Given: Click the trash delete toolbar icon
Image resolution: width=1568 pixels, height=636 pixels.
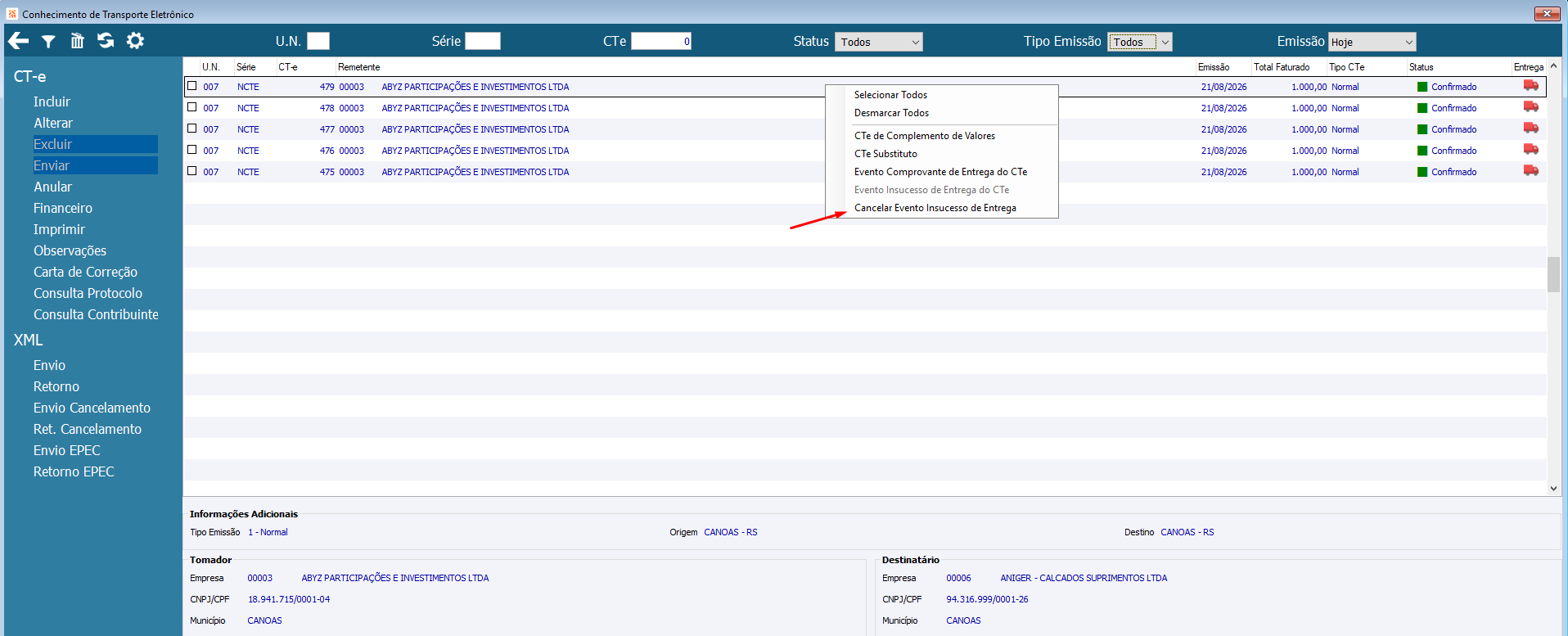Looking at the screenshot, I should (77, 41).
